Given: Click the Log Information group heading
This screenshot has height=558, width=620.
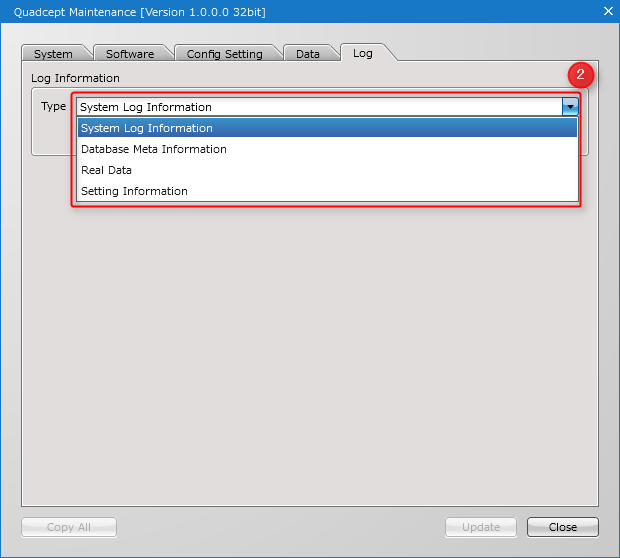Looking at the screenshot, I should tap(75, 78).
